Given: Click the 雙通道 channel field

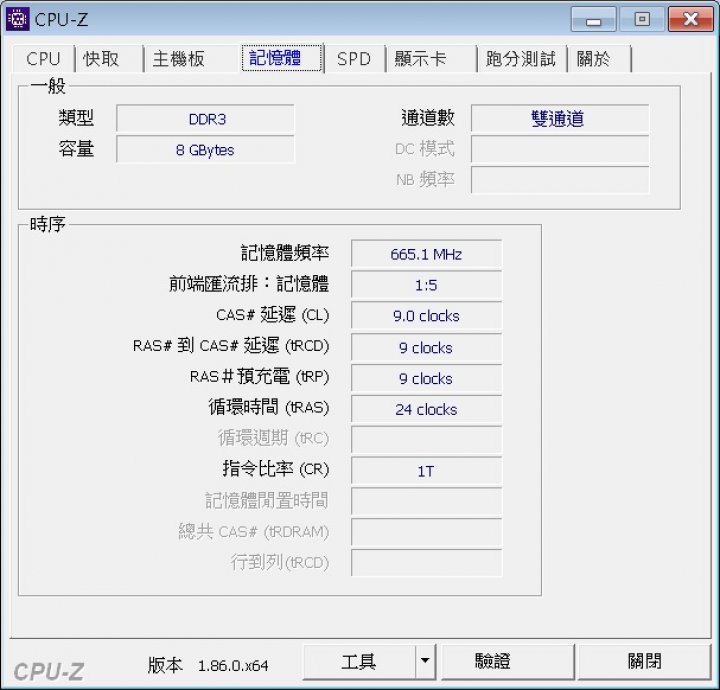Looking at the screenshot, I should 560,119.
